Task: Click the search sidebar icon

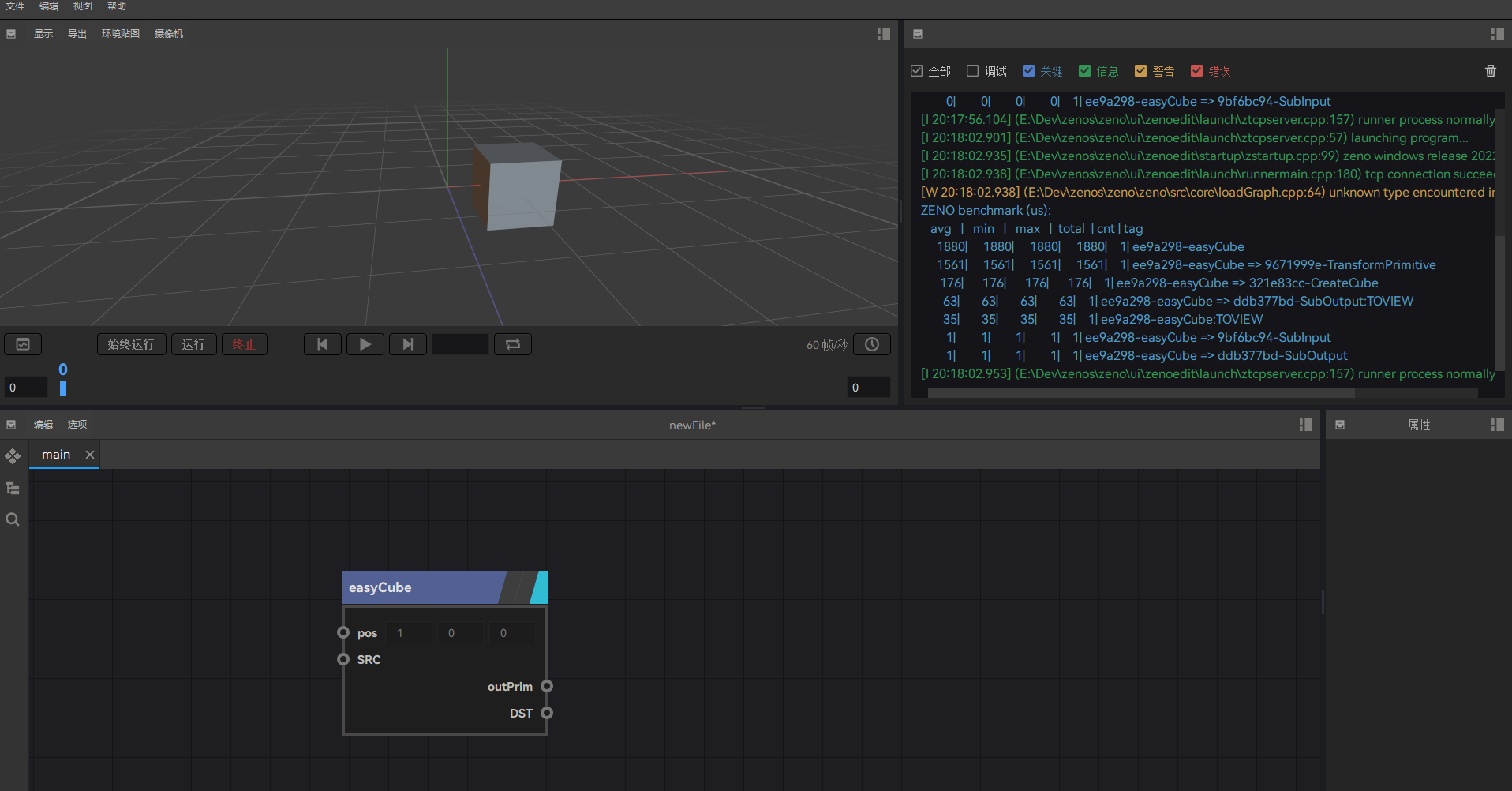Action: 13,519
